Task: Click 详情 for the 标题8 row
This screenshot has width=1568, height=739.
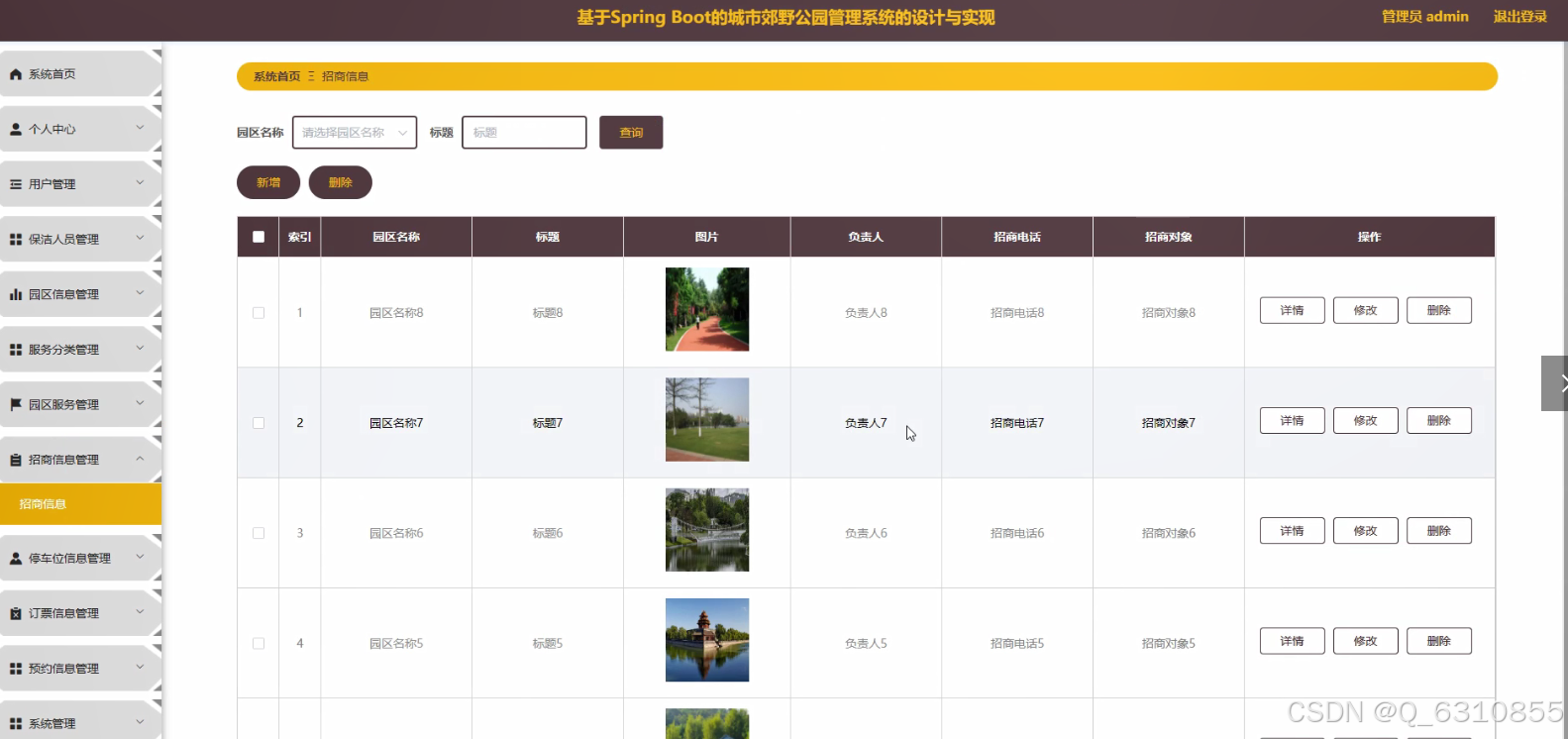Action: 1292,310
